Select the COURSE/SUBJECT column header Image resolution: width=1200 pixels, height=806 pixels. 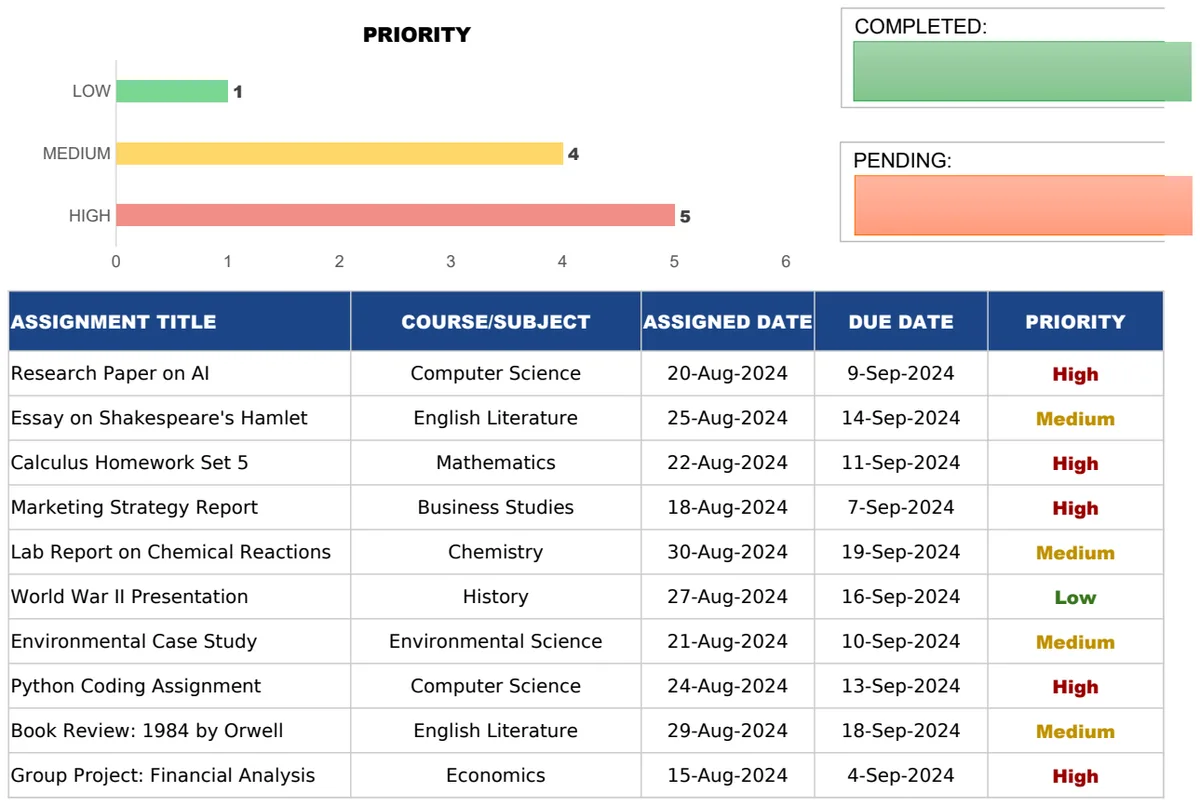point(496,321)
